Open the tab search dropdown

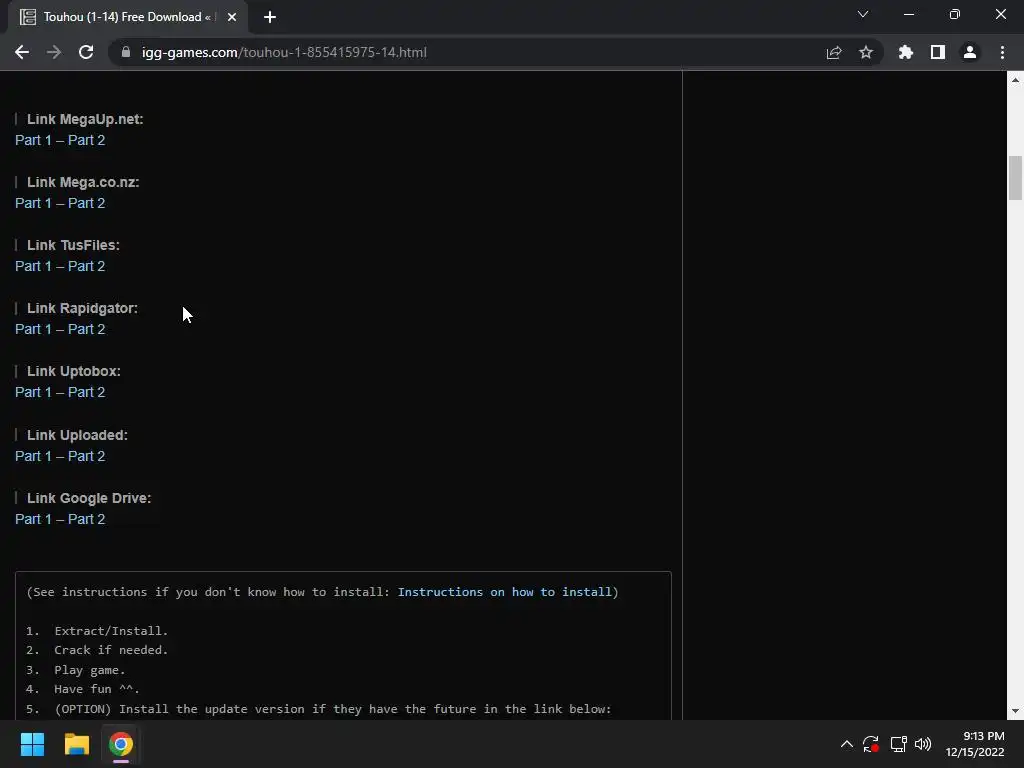point(863,14)
